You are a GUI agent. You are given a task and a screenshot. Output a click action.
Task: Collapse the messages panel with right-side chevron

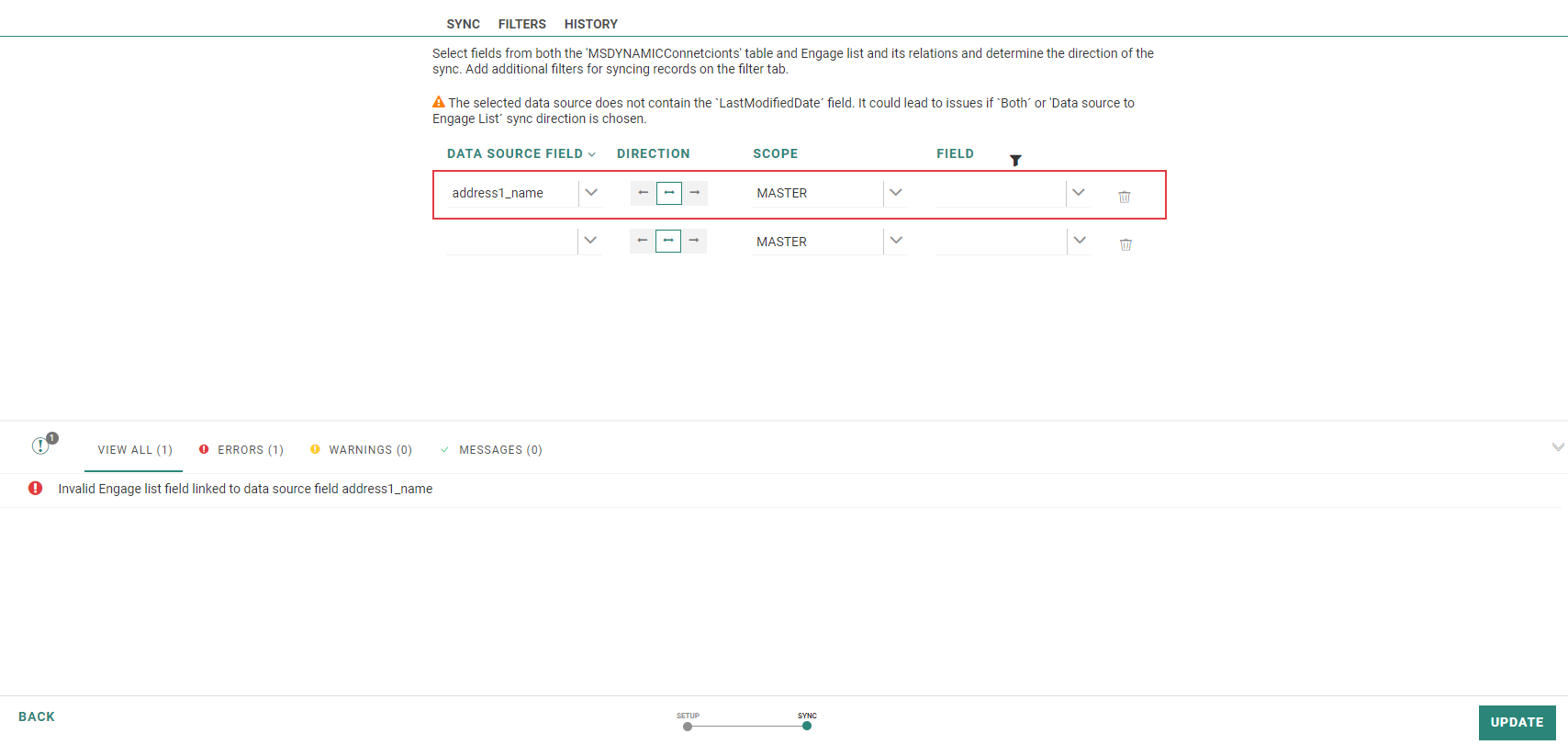click(1557, 447)
